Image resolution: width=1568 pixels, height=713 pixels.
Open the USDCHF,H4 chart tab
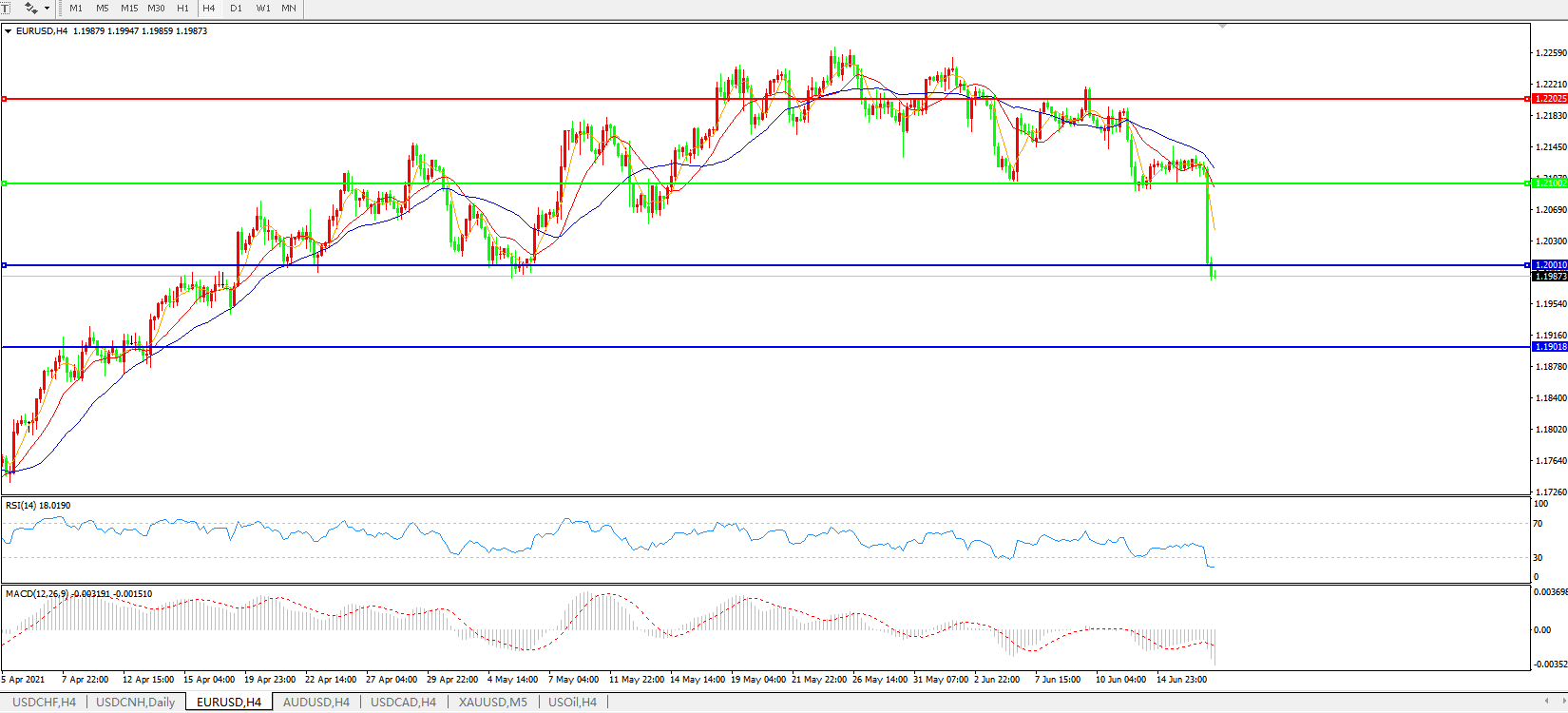(44, 703)
